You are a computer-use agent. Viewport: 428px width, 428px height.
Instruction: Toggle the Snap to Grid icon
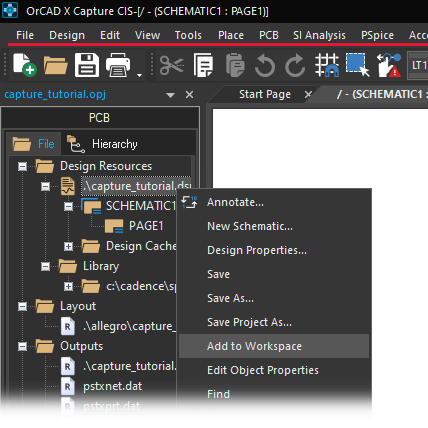pos(327,65)
